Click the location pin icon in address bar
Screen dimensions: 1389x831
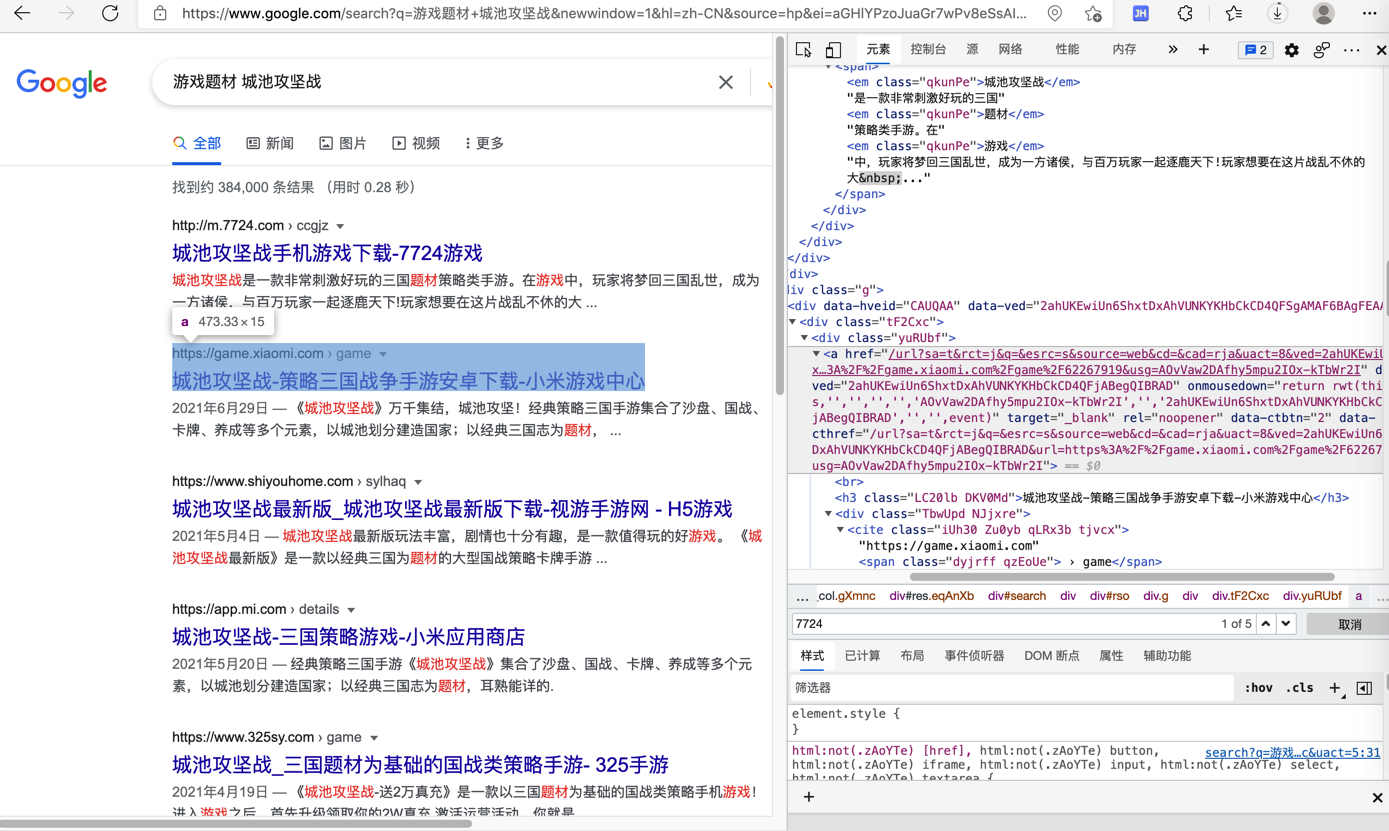click(1055, 14)
